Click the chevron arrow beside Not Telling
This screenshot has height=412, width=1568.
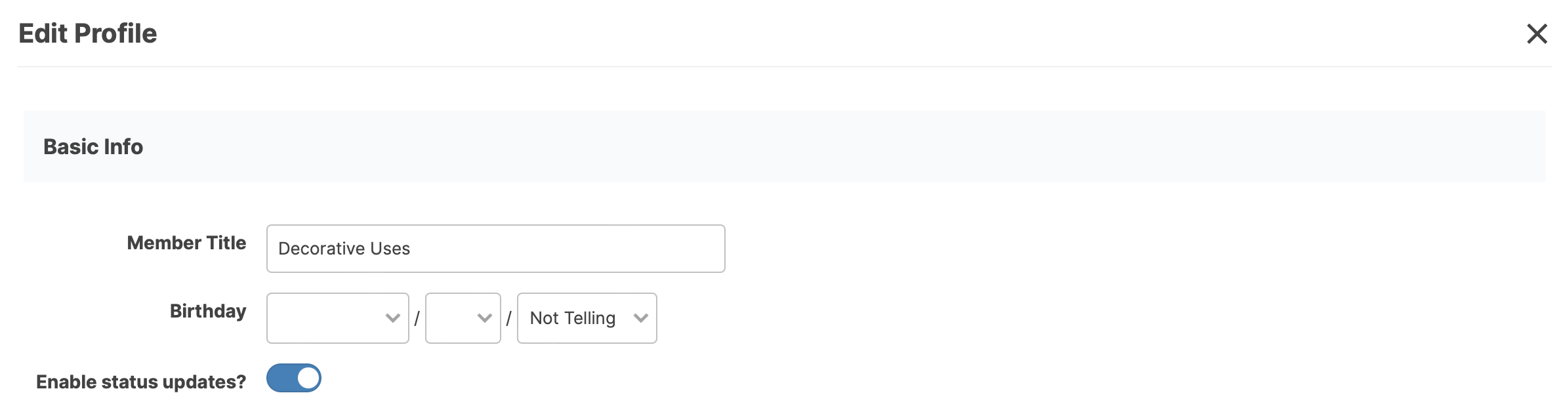click(x=641, y=318)
